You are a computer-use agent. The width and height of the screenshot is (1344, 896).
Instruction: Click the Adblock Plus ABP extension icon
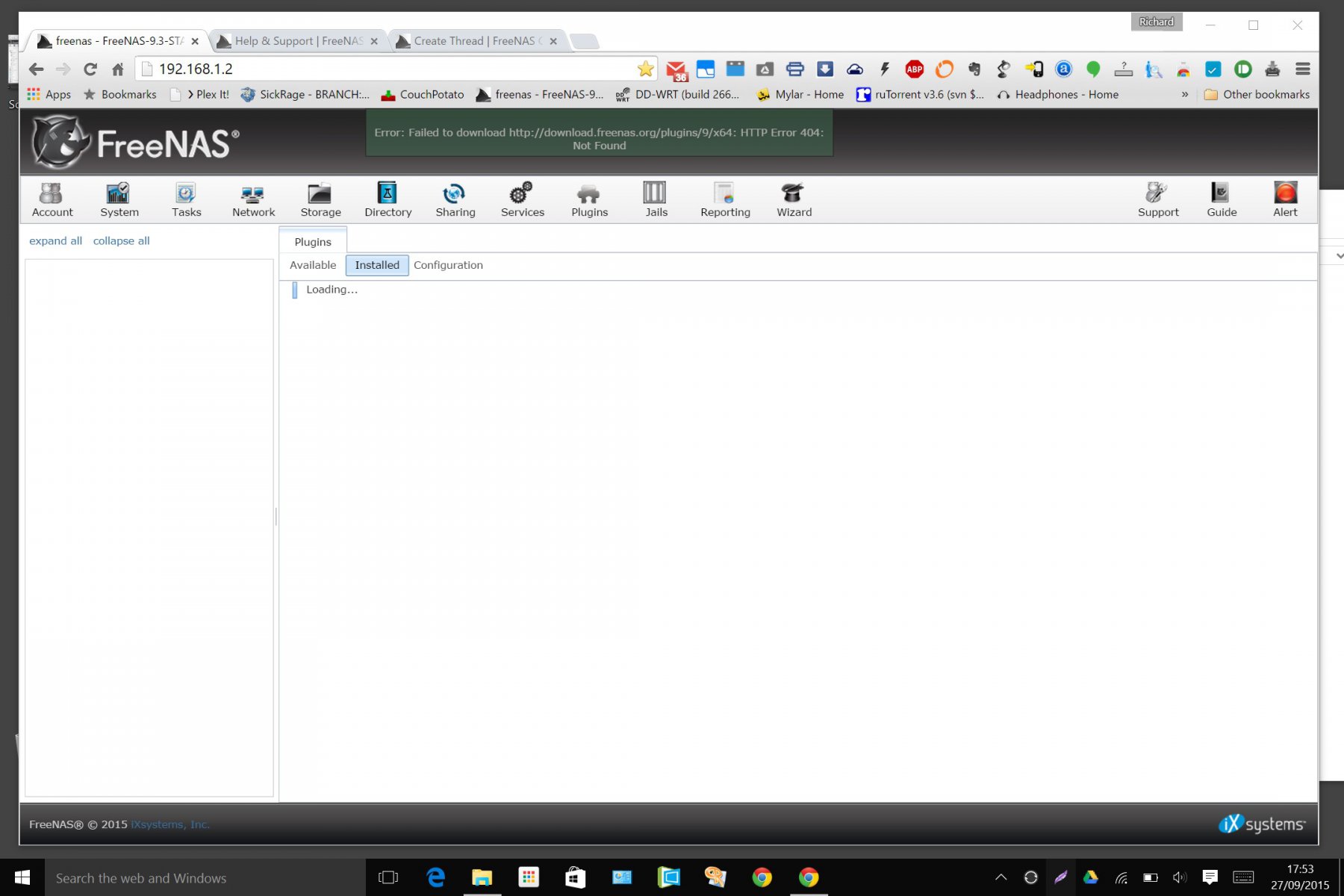point(914,69)
